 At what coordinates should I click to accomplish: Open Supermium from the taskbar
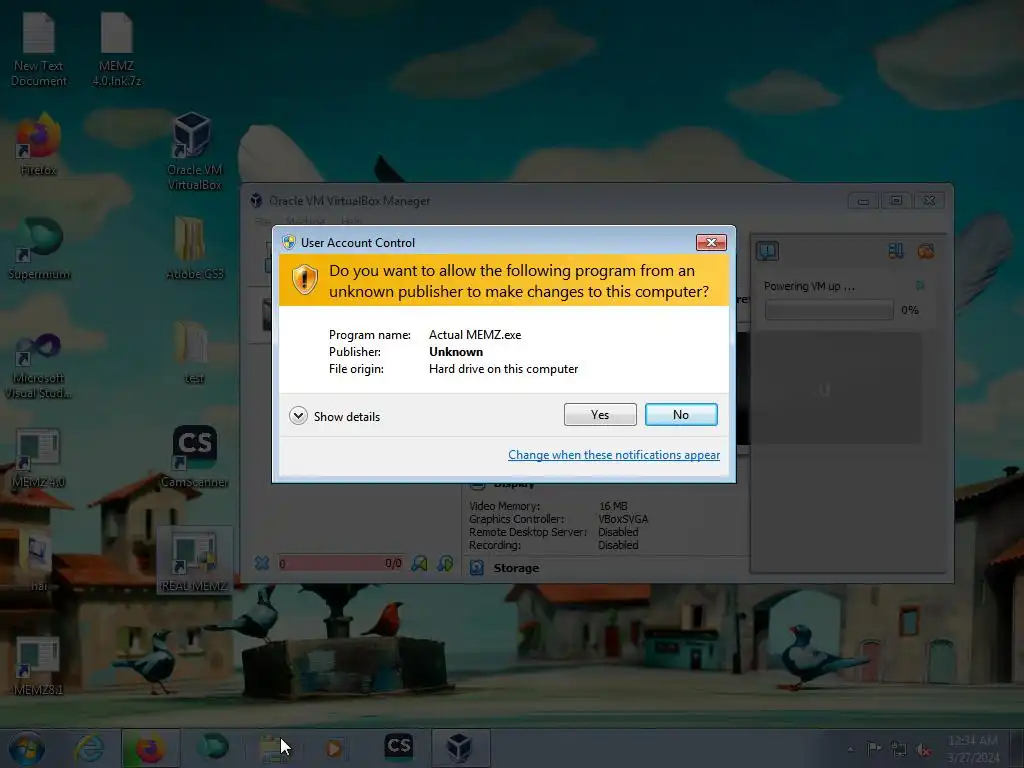pyautogui.click(x=213, y=747)
